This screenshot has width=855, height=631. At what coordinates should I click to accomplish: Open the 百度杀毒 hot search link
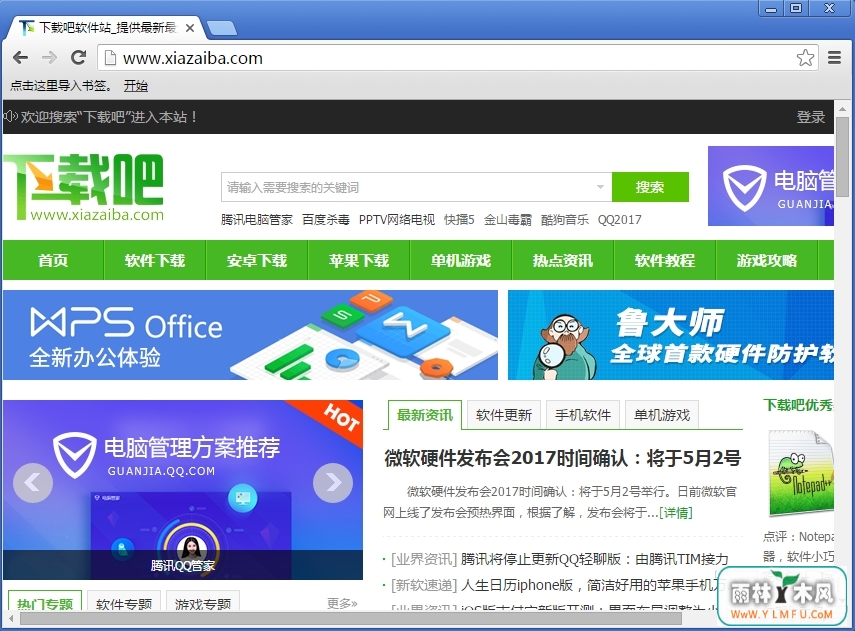coord(326,220)
